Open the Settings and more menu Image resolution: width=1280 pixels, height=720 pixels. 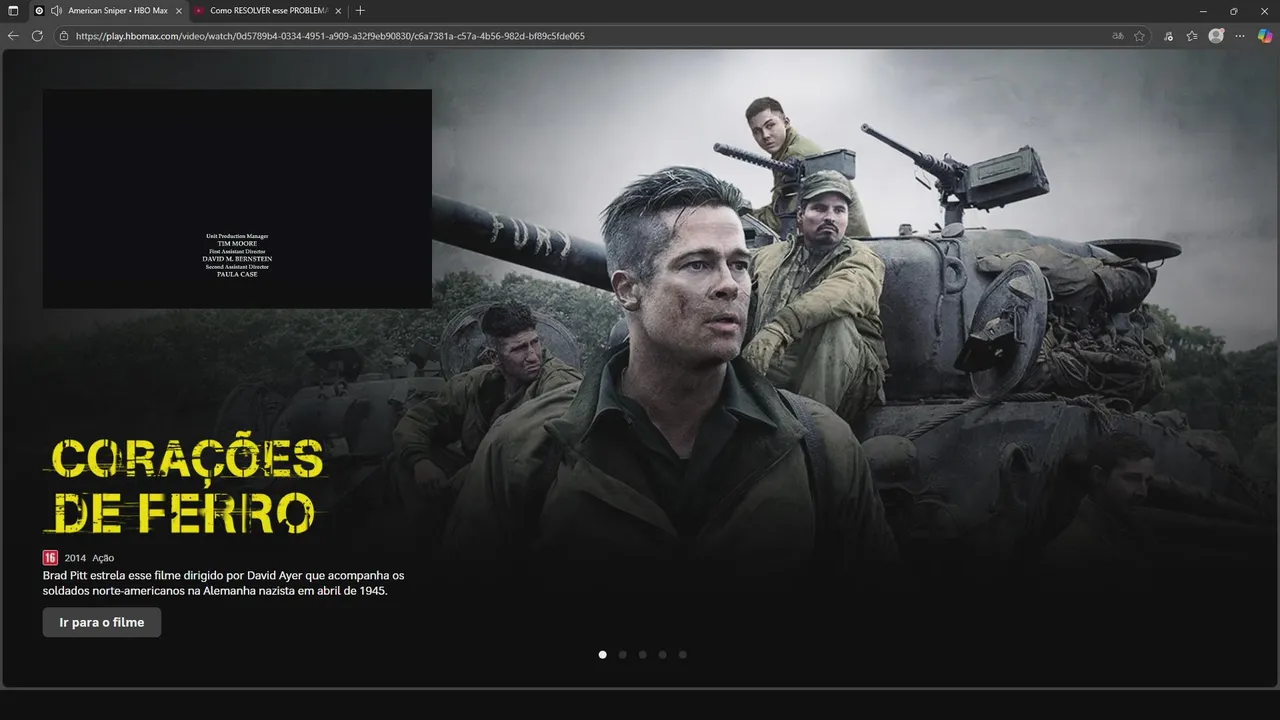point(1240,36)
